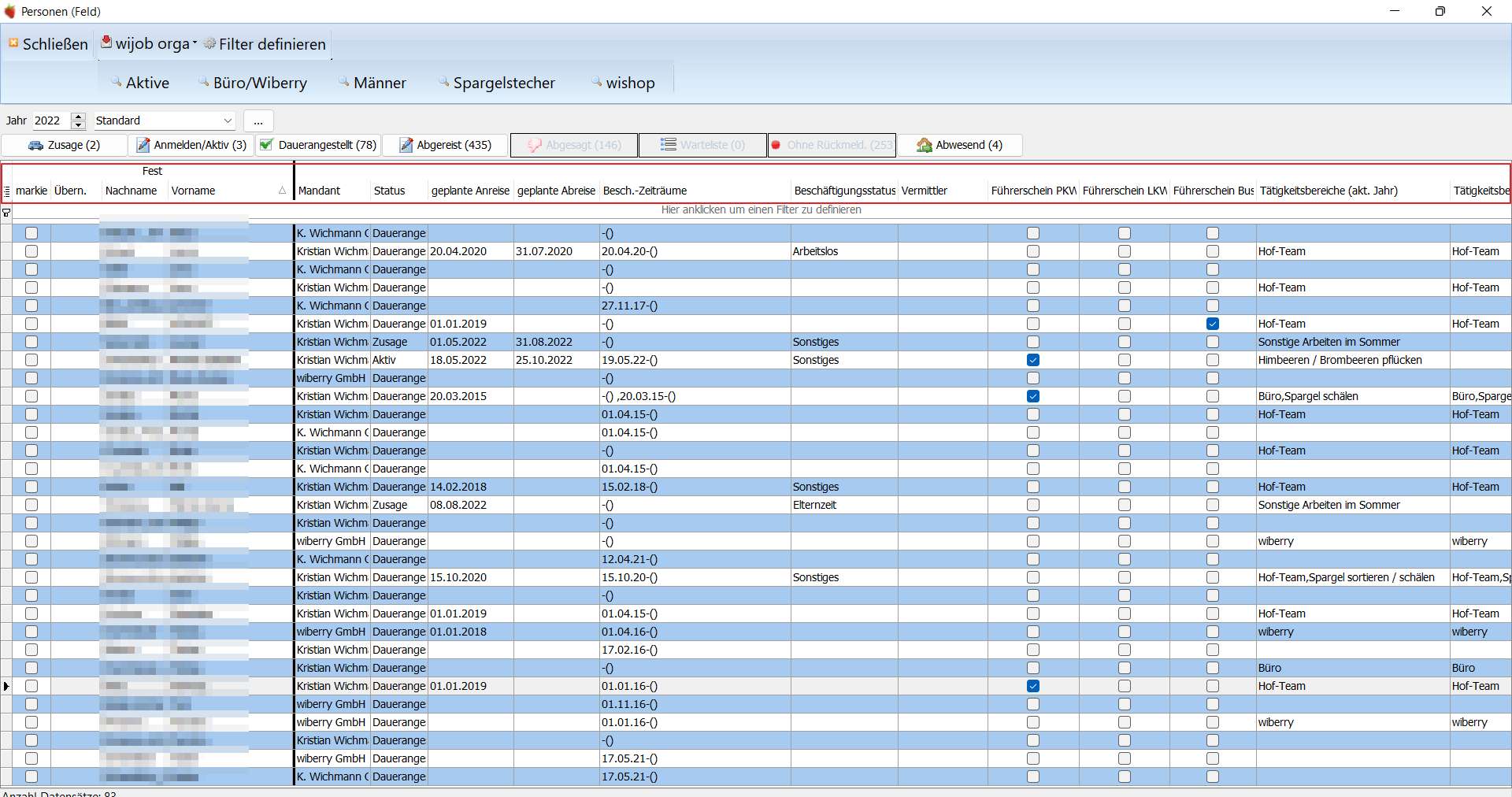1512x797 pixels.
Task: Sort by the Vorname column header
Action: click(228, 191)
